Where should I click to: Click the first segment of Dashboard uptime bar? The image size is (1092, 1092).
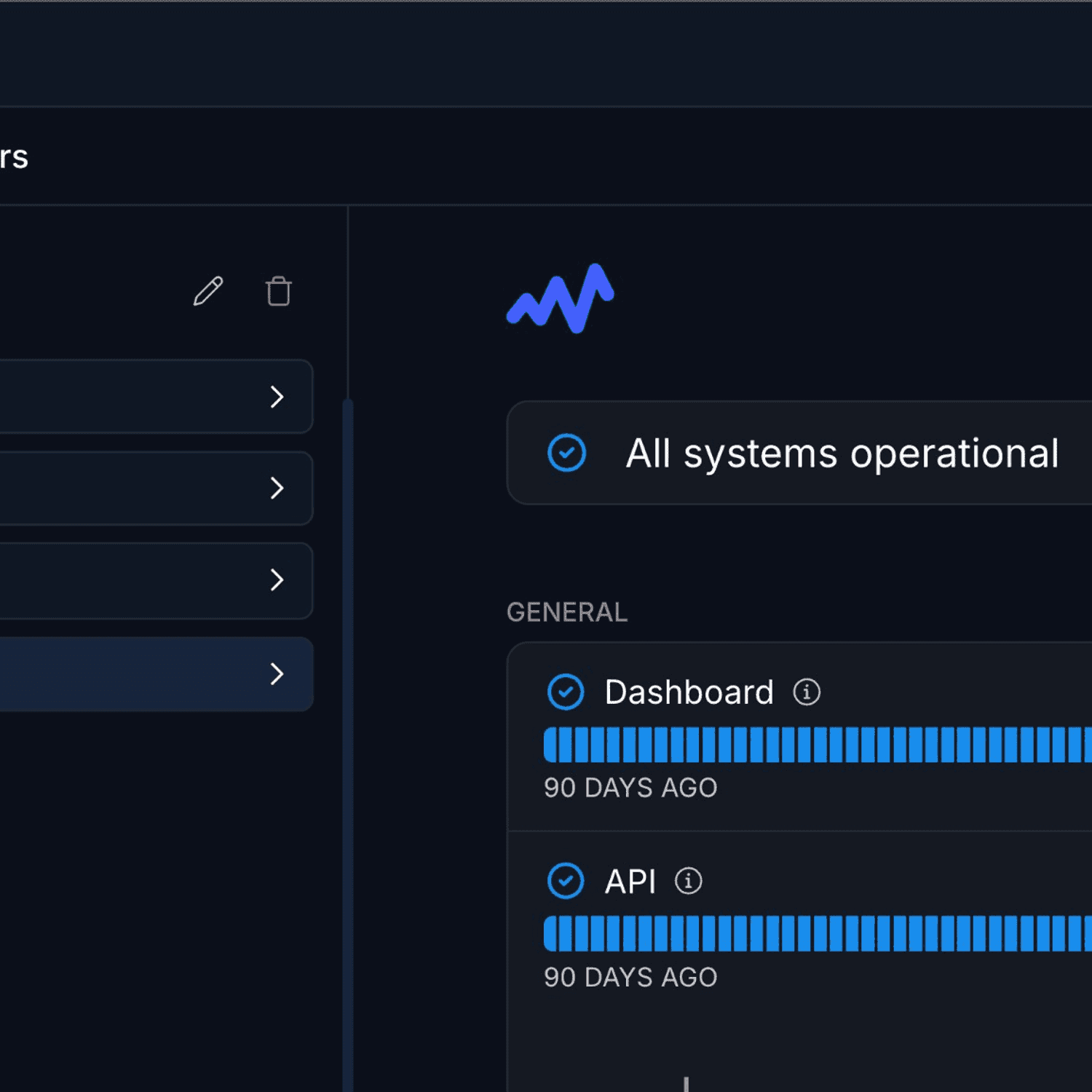pos(550,745)
